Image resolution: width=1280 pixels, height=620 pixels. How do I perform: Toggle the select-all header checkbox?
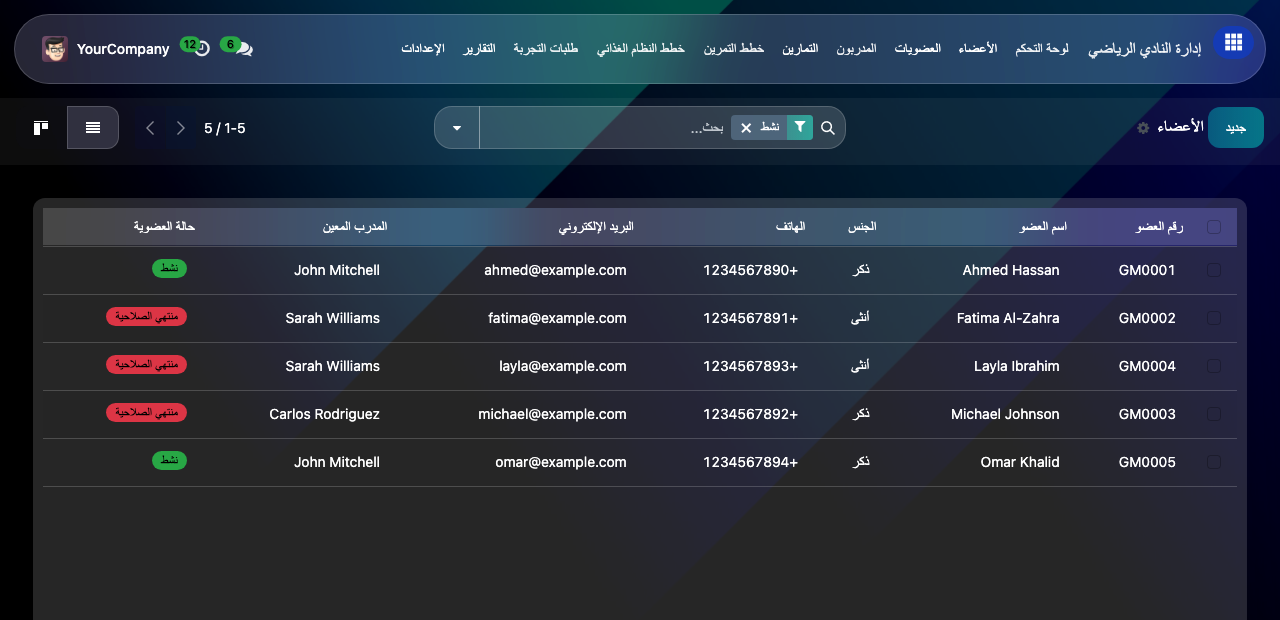pos(1214,227)
